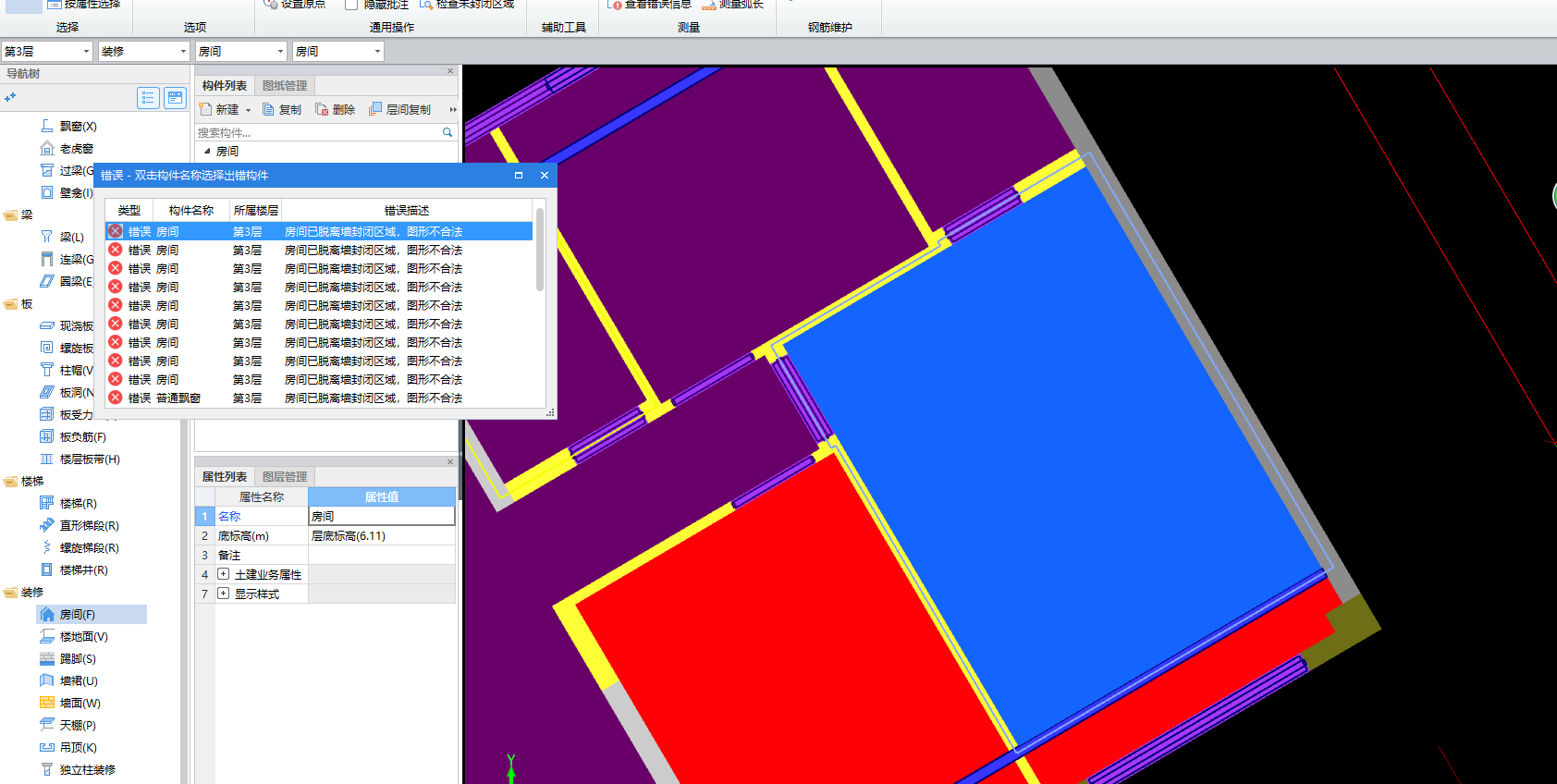Image resolution: width=1557 pixels, height=784 pixels.
Task: Select the 梁(L) beam component
Action: 62,237
